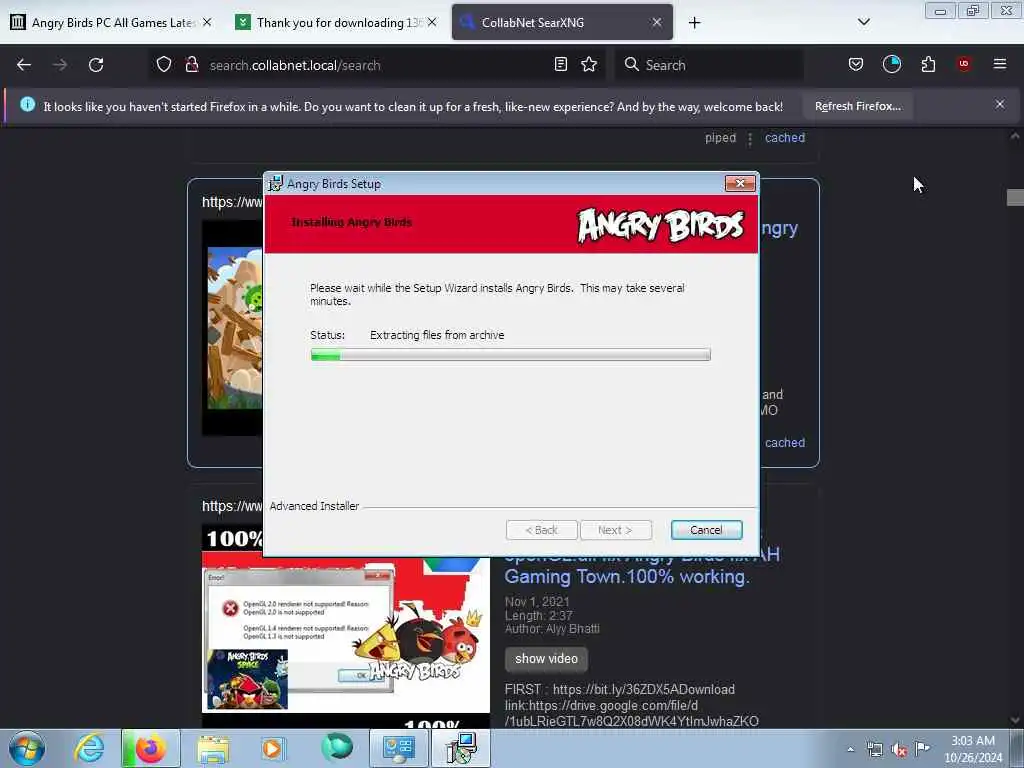This screenshot has width=1024, height=768.
Task: Open a new tab with plus button
Action: coord(694,23)
